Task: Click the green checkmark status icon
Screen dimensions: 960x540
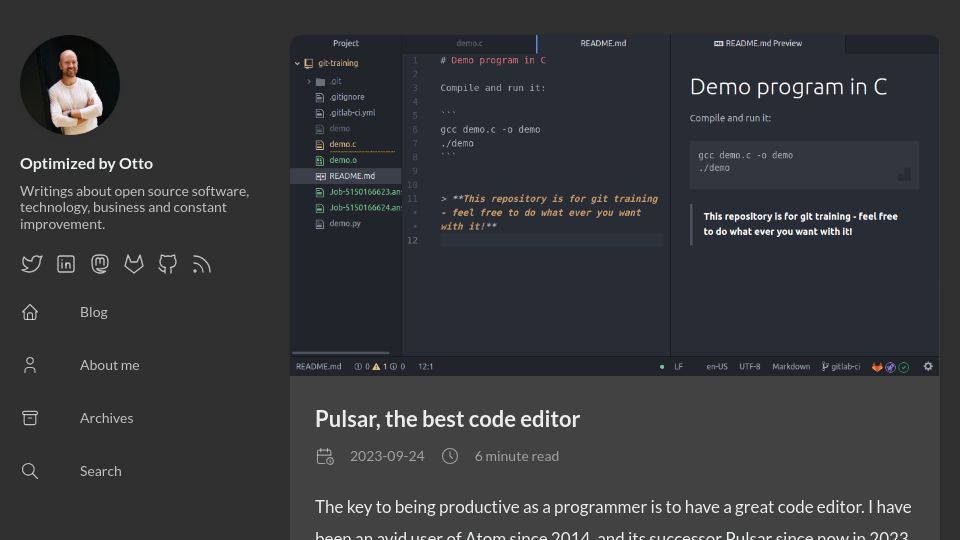Action: (x=904, y=367)
